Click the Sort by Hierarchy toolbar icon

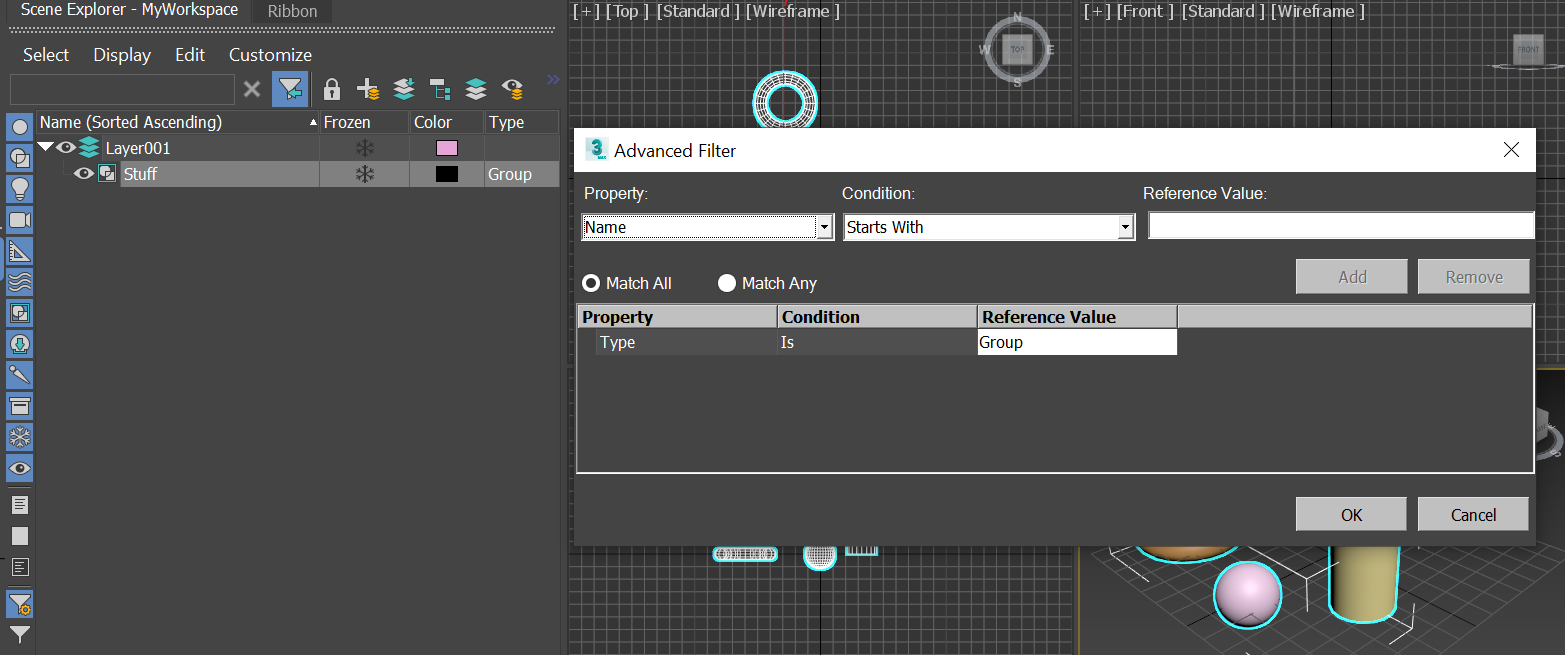click(440, 89)
